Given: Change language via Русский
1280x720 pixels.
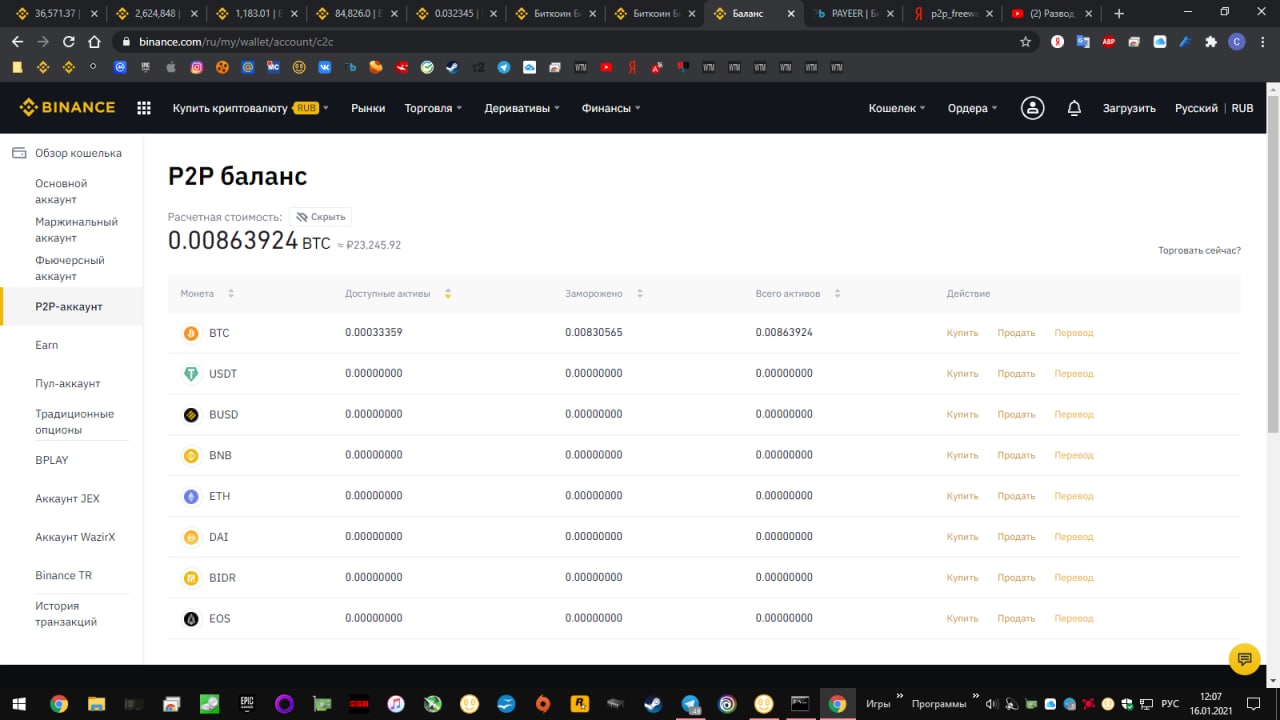Looking at the screenshot, I should coord(1196,108).
